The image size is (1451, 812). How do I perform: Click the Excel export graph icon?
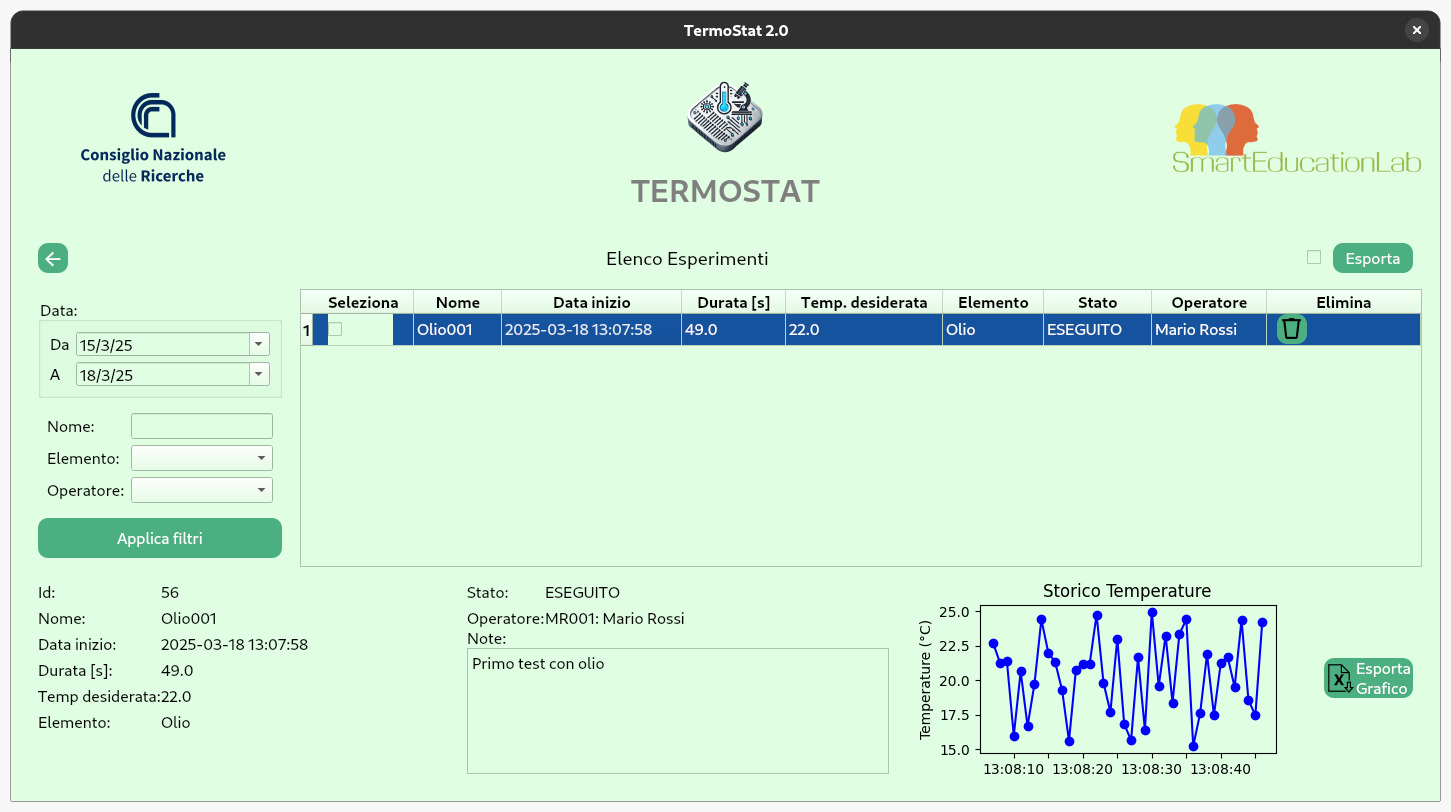(x=1339, y=678)
